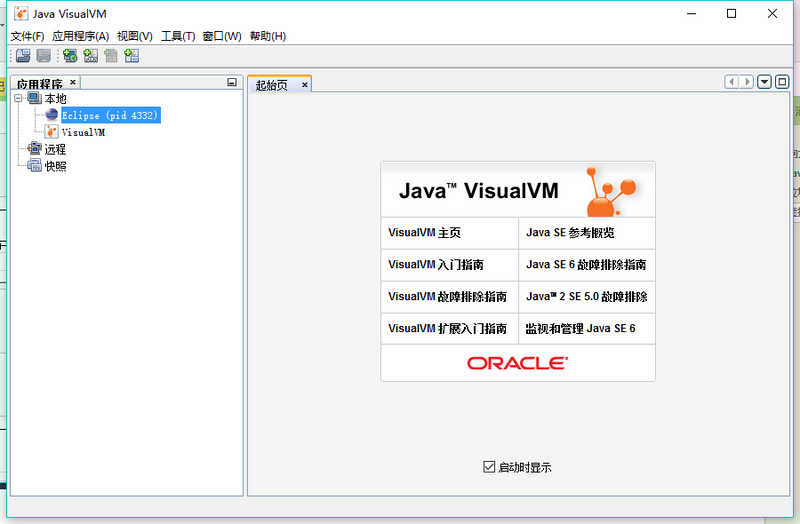Select the 本地 tree node label
Viewport: 800px width, 524px height.
coord(55,98)
